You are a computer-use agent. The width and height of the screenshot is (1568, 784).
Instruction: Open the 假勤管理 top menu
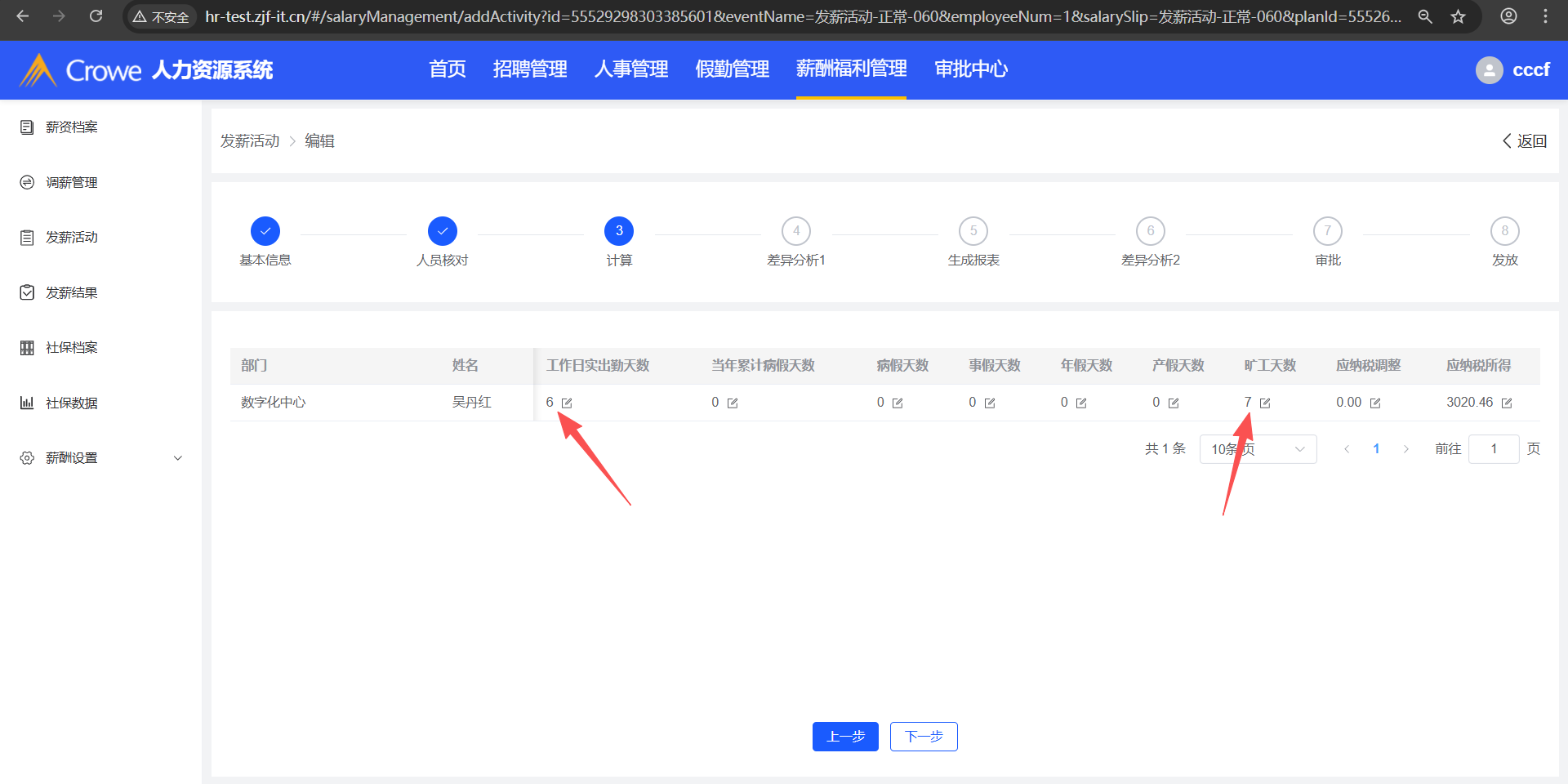732,69
